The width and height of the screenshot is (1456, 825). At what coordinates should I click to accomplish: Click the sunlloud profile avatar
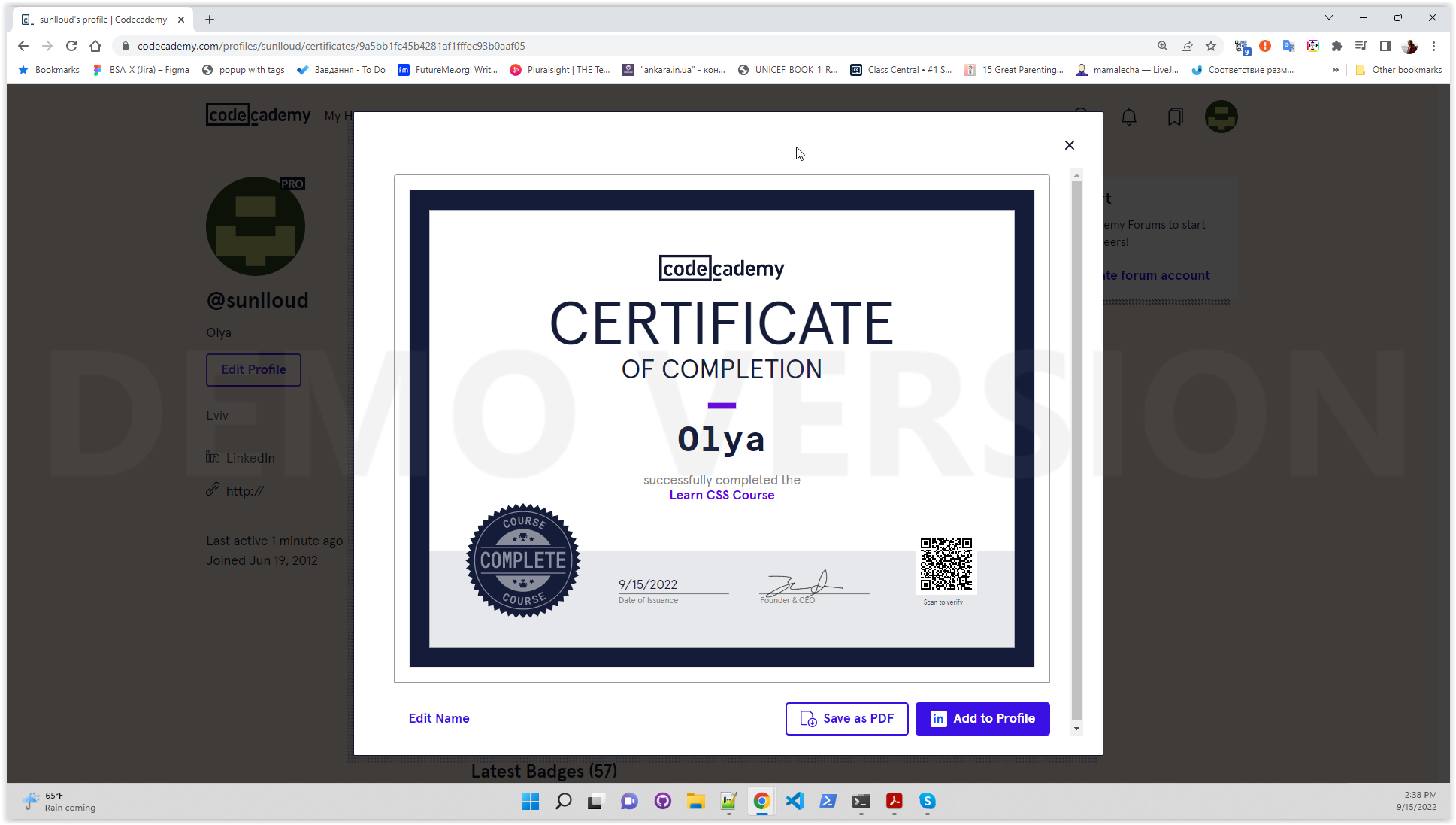[256, 226]
